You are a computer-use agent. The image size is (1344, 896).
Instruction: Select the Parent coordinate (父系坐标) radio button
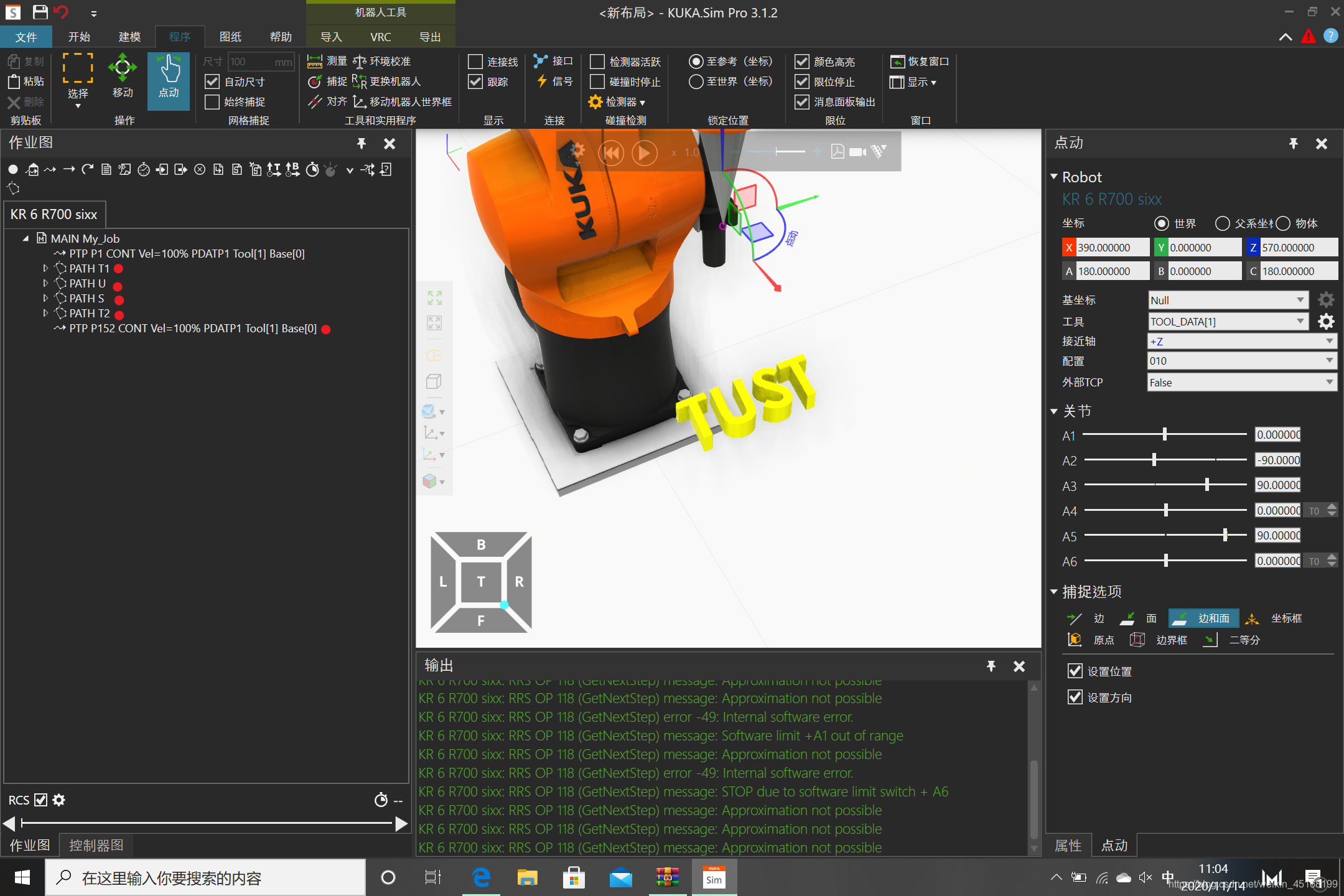coord(1222,223)
